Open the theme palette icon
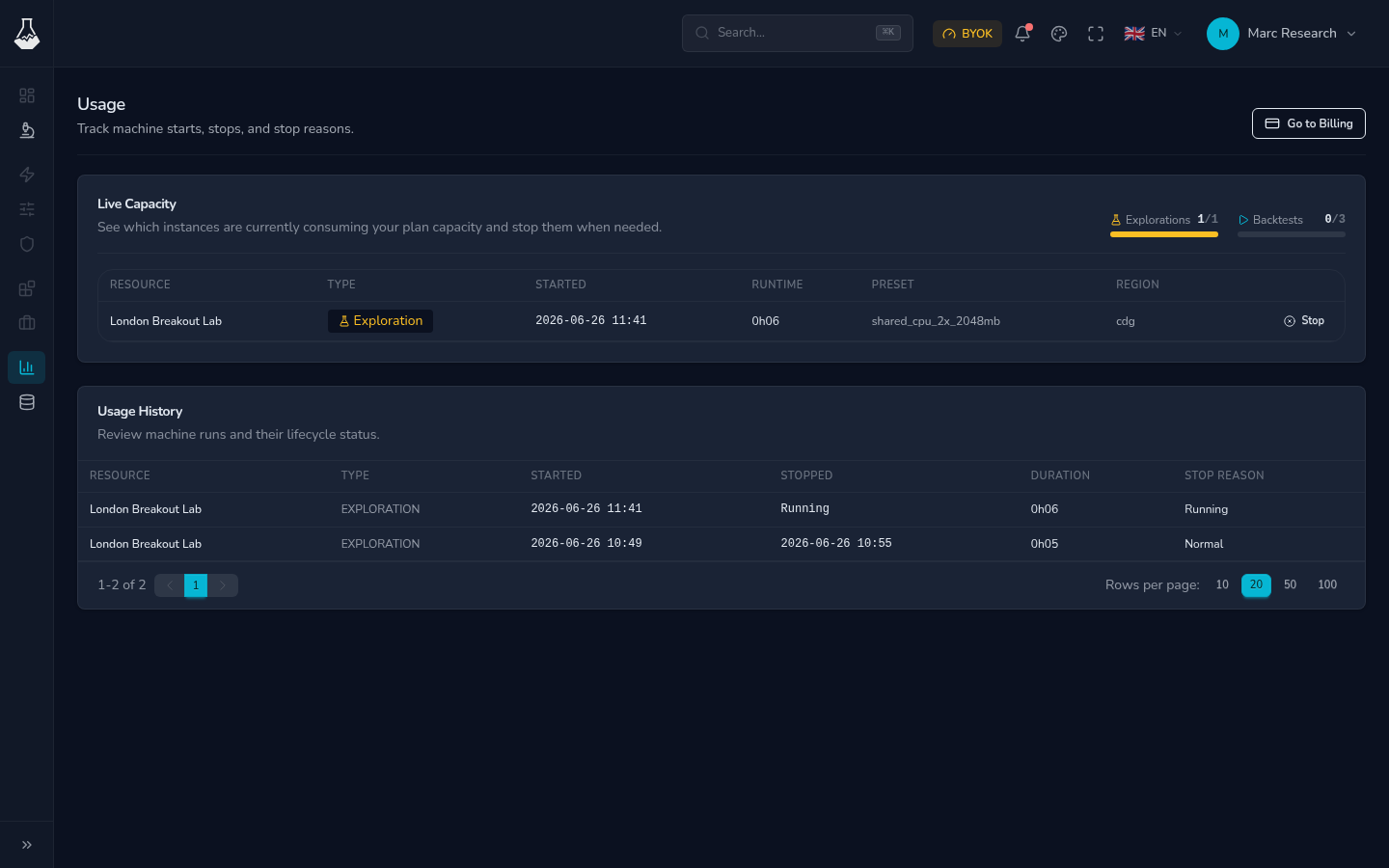1389x868 pixels. pyautogui.click(x=1059, y=34)
